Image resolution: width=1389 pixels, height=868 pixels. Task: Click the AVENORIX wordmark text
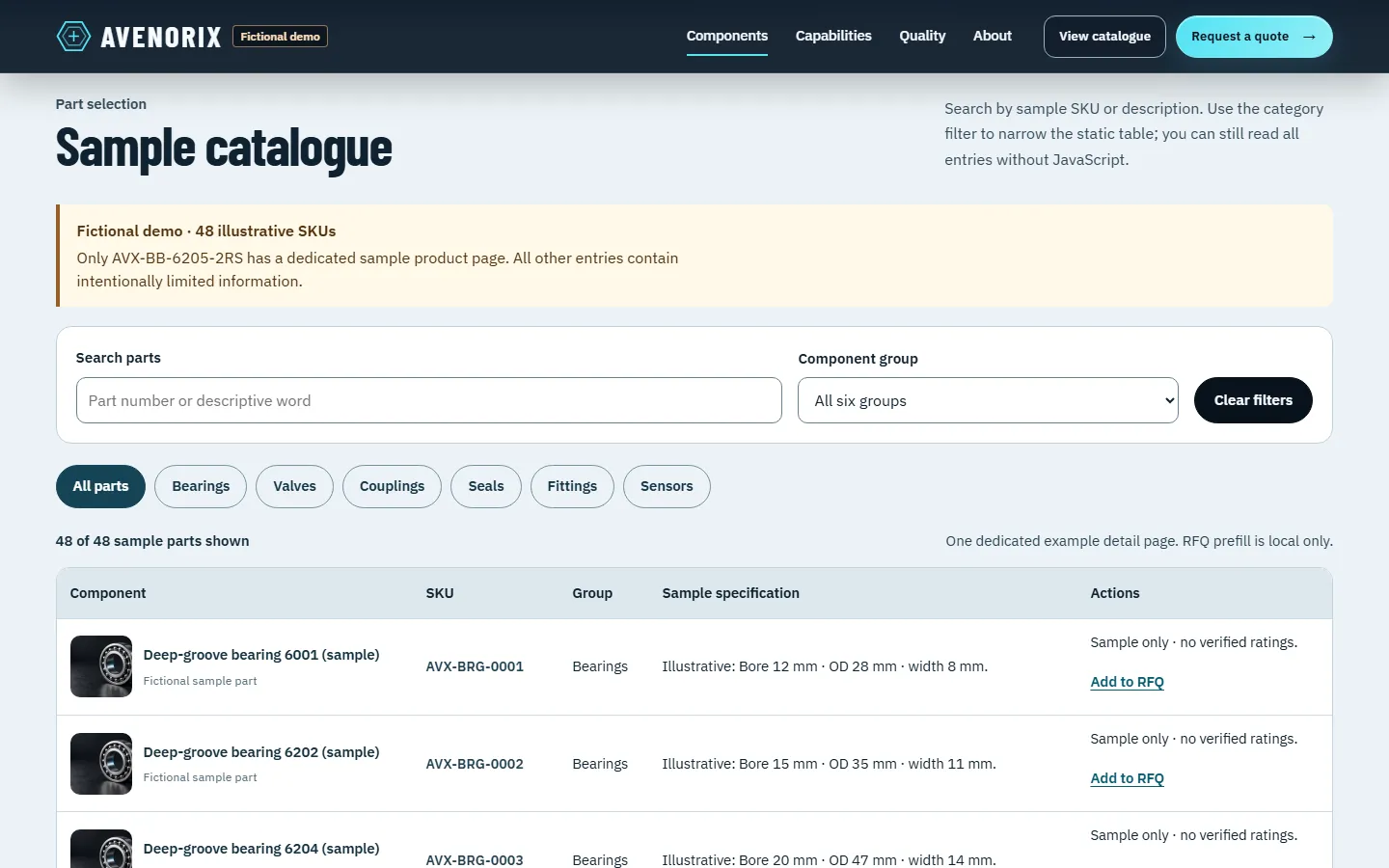pyautogui.click(x=161, y=37)
